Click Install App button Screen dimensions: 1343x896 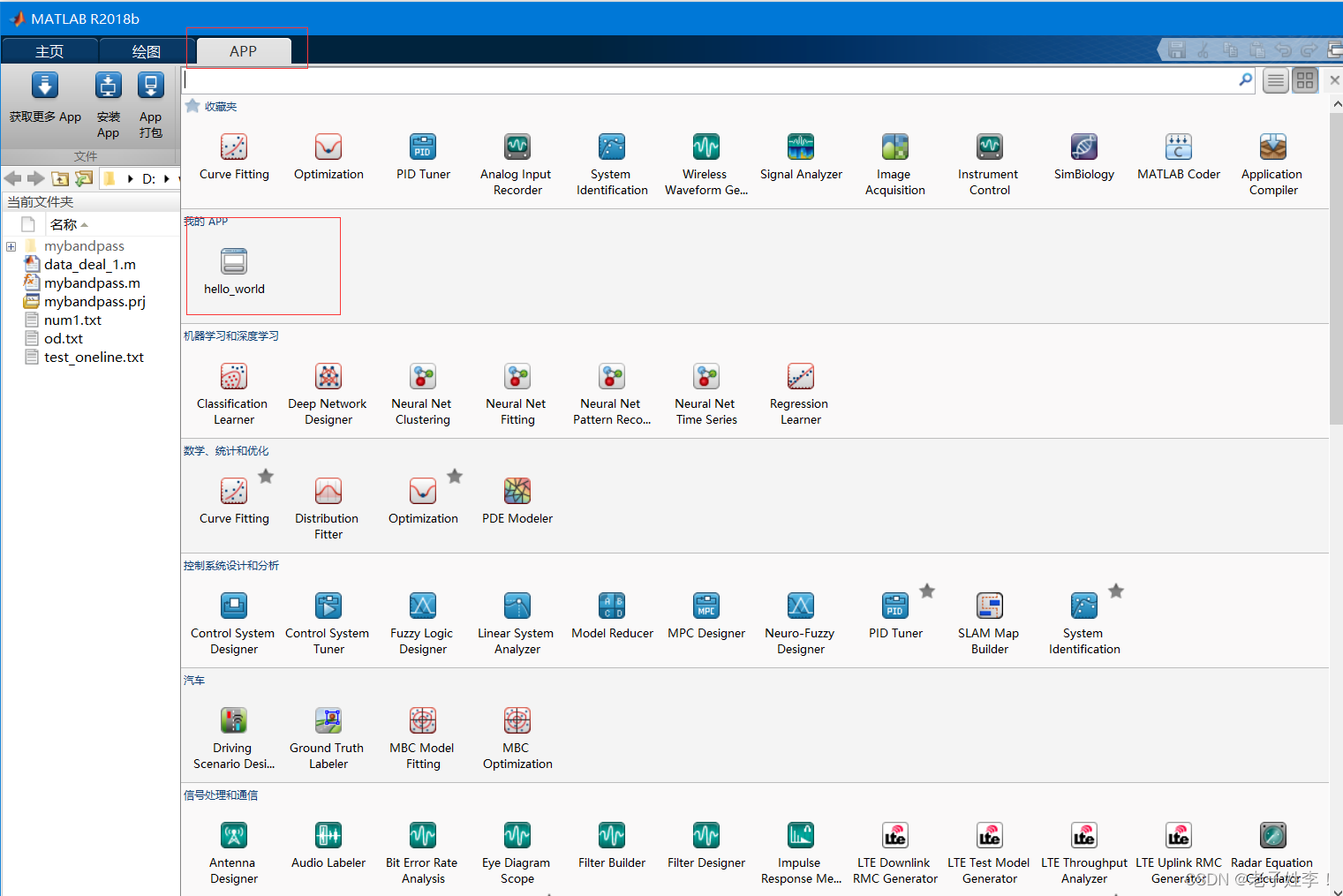click(109, 106)
